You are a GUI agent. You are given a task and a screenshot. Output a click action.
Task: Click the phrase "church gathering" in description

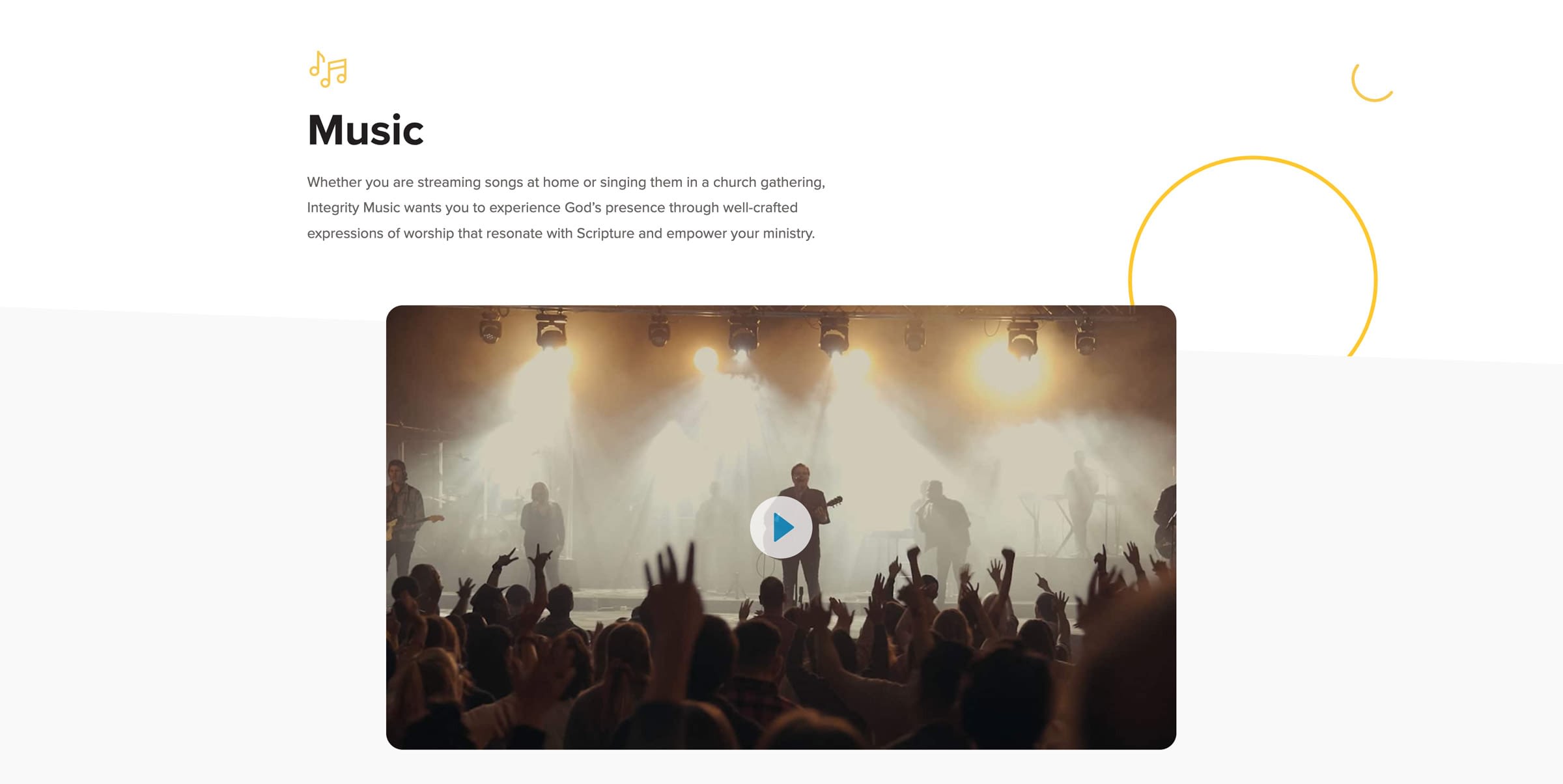(x=768, y=182)
